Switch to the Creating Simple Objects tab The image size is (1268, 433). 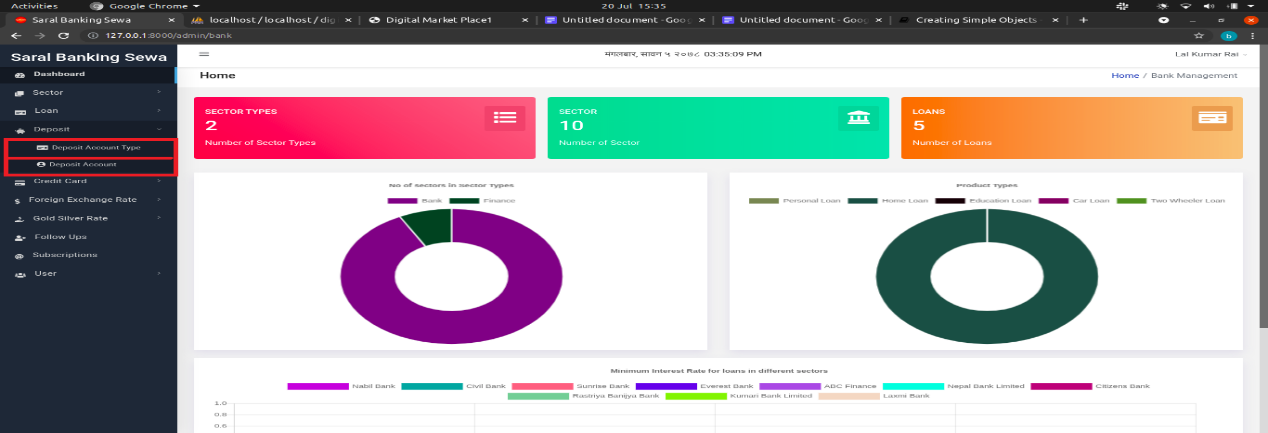coord(978,20)
